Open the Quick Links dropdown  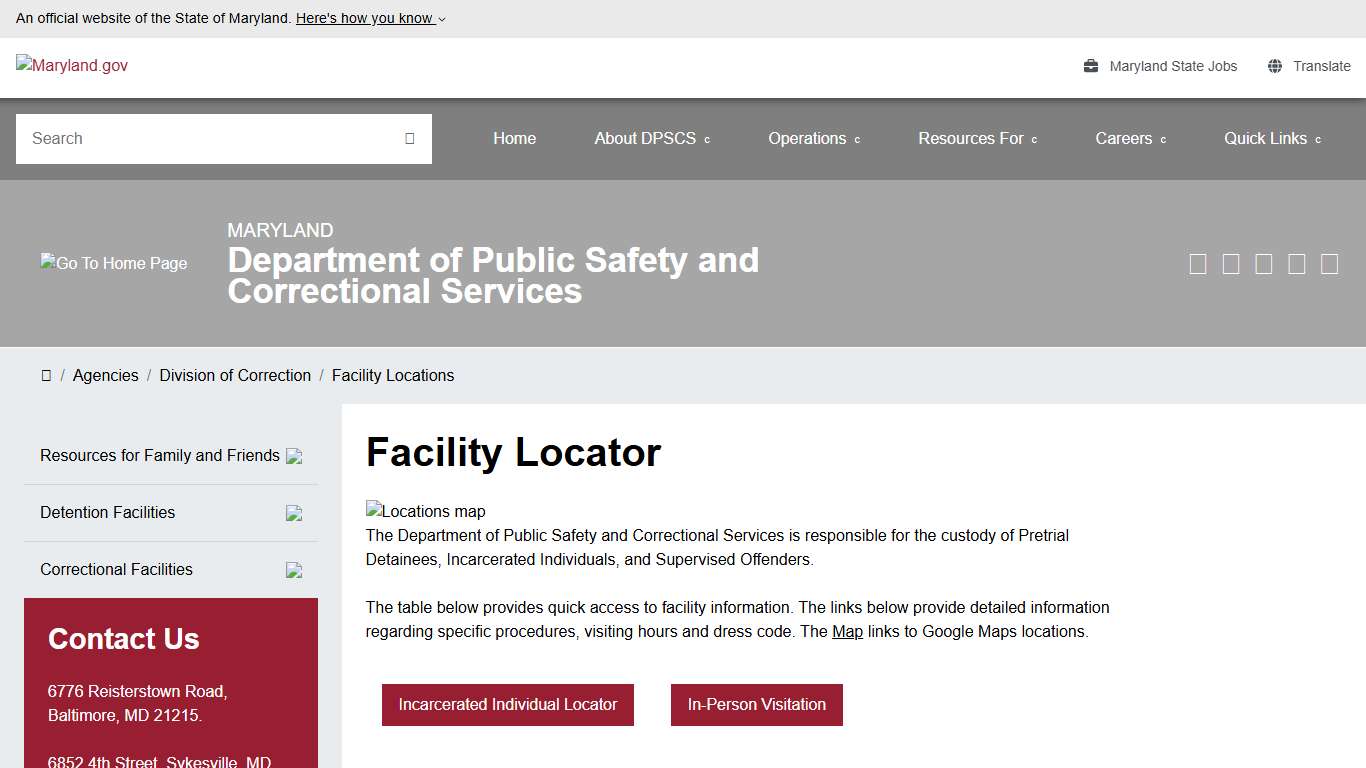[x=1272, y=139]
